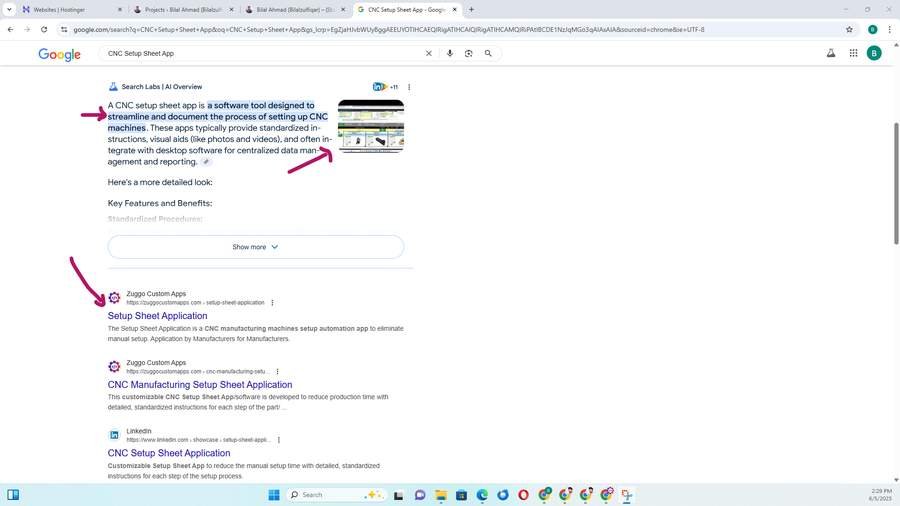Open options for the Setup Sheet Application result
Screen dimensions: 900x506
(272, 302)
